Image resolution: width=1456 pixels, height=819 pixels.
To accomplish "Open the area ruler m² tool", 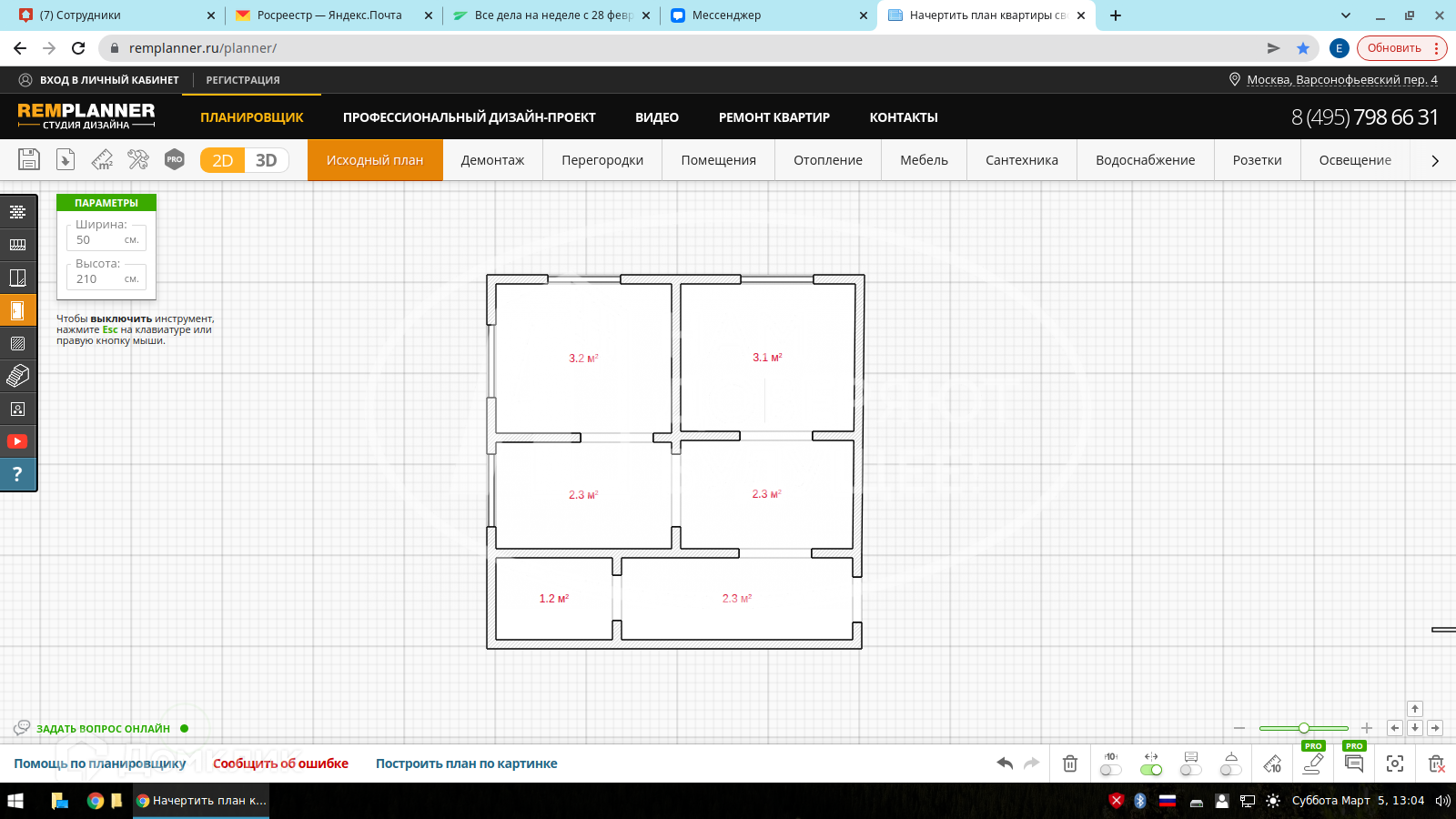I will click(102, 160).
